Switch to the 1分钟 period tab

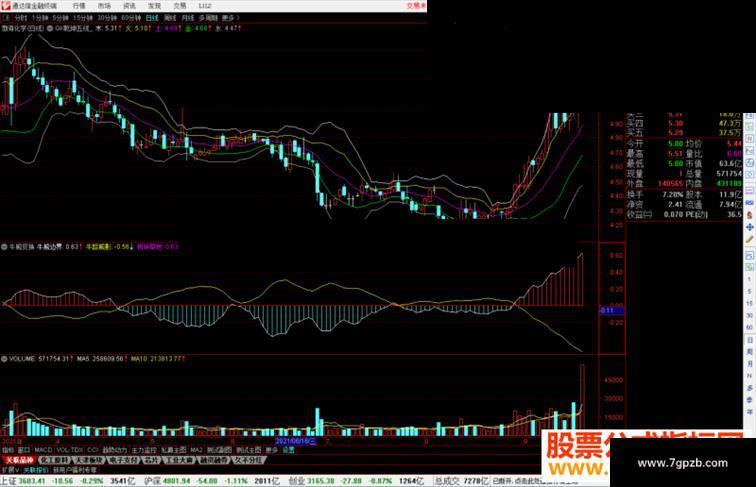[x=40, y=18]
